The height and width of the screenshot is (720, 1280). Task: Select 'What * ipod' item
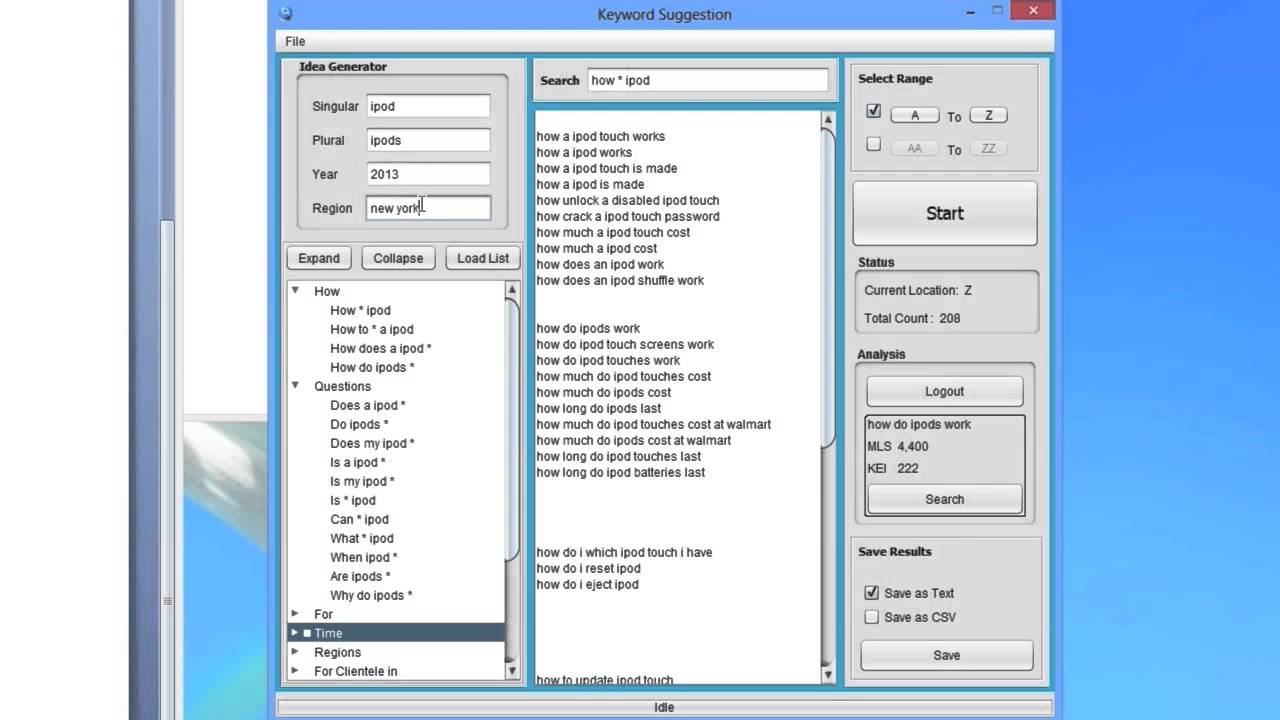pos(362,538)
